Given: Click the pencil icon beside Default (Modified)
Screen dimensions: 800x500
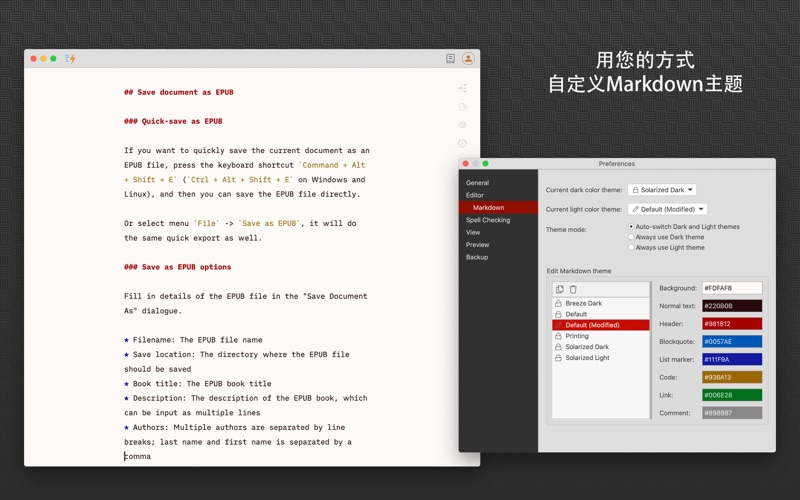Looking at the screenshot, I should (558, 325).
